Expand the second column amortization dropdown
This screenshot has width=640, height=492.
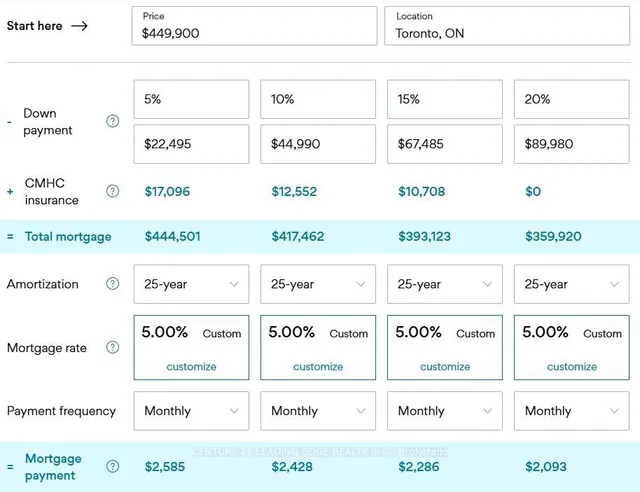coord(318,284)
